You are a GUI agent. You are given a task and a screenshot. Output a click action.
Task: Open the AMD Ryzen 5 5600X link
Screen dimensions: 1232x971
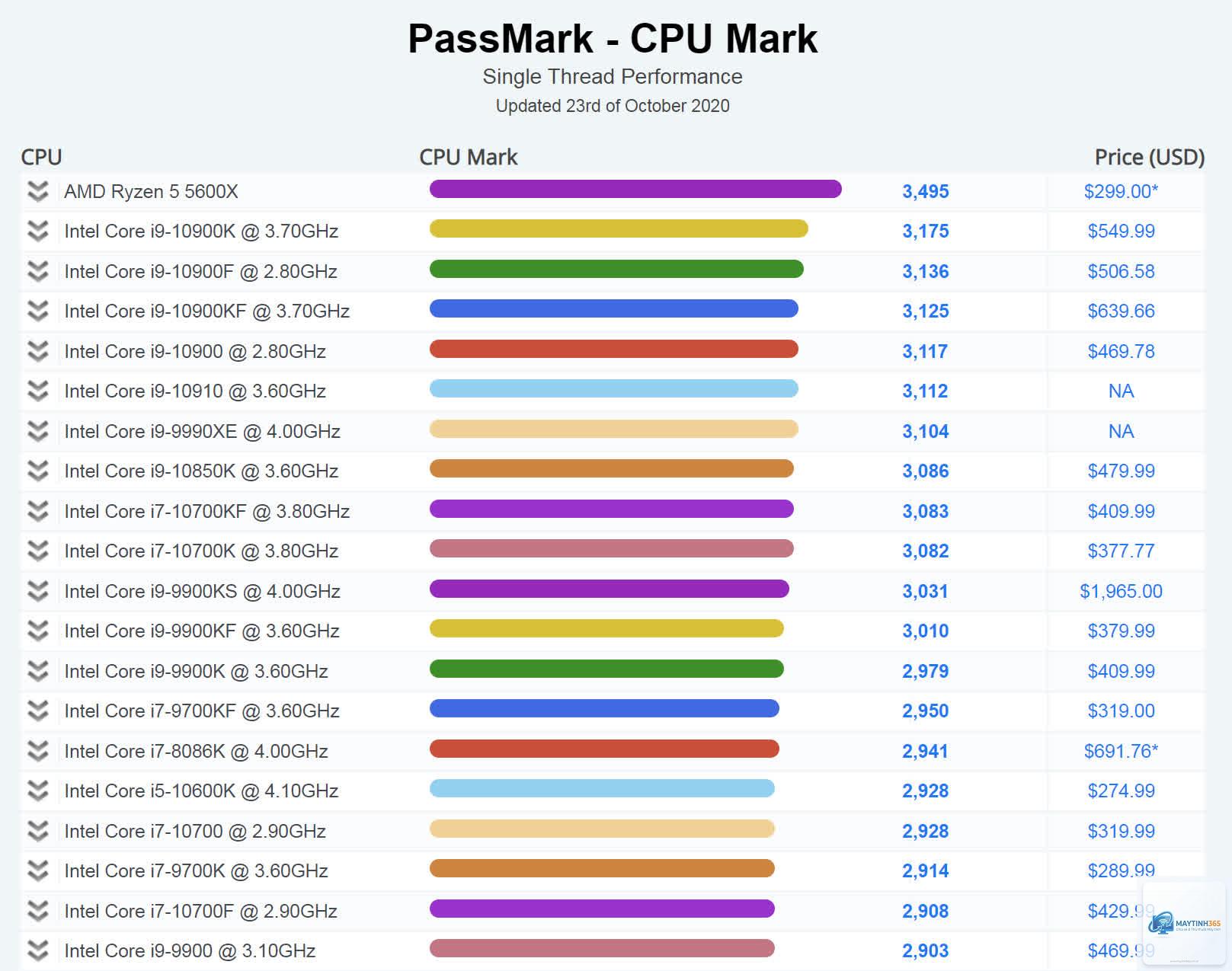click(x=151, y=191)
